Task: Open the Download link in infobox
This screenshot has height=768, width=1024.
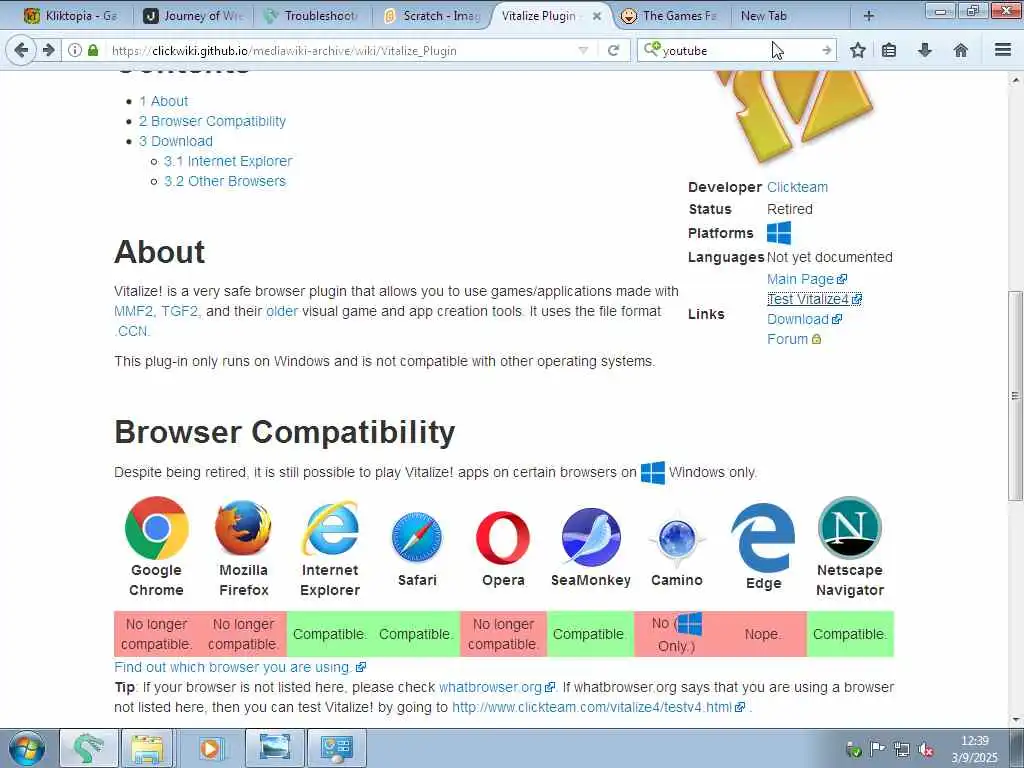Action: click(804, 319)
